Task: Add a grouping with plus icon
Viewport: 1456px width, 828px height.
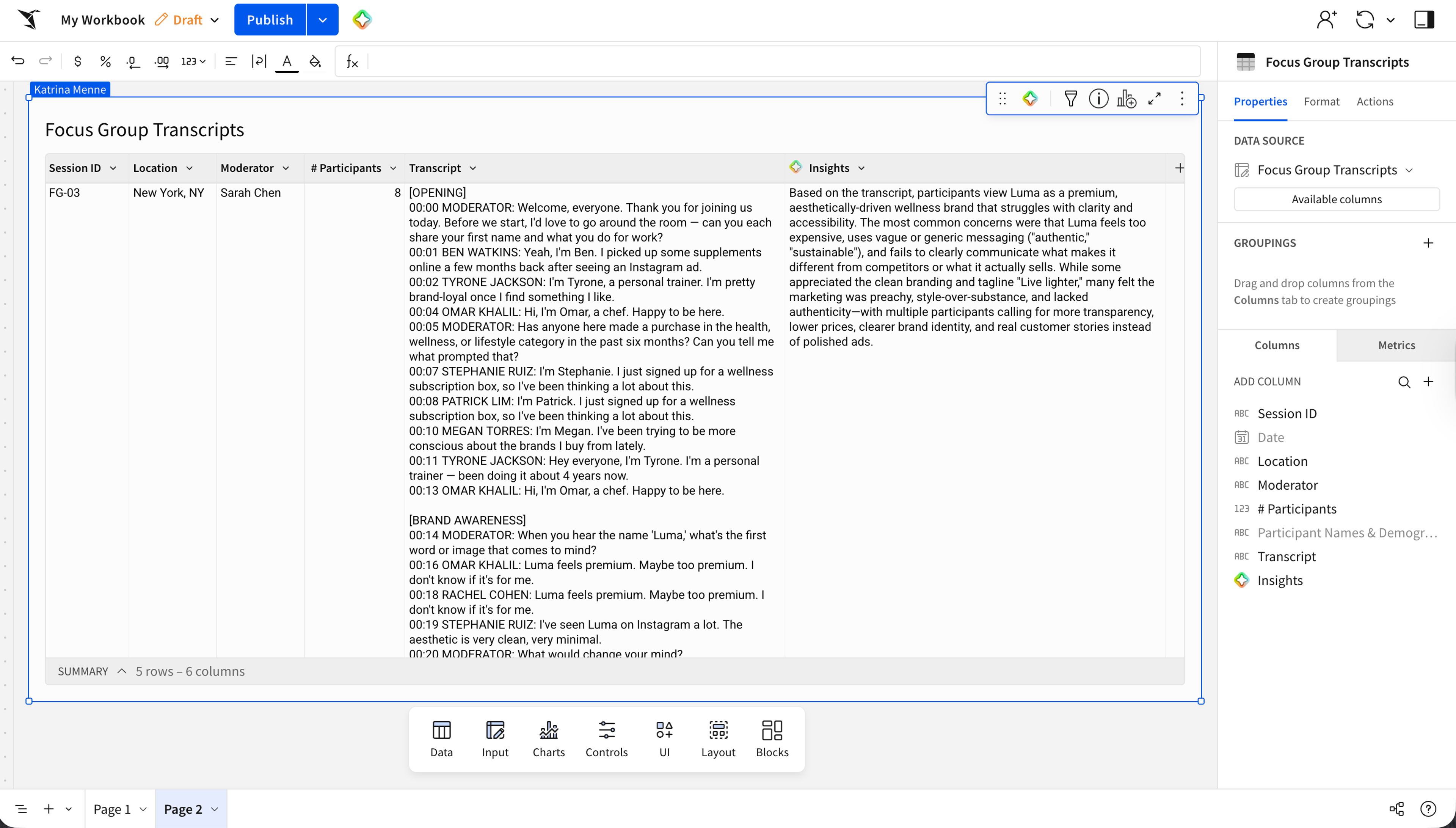Action: (1428, 243)
